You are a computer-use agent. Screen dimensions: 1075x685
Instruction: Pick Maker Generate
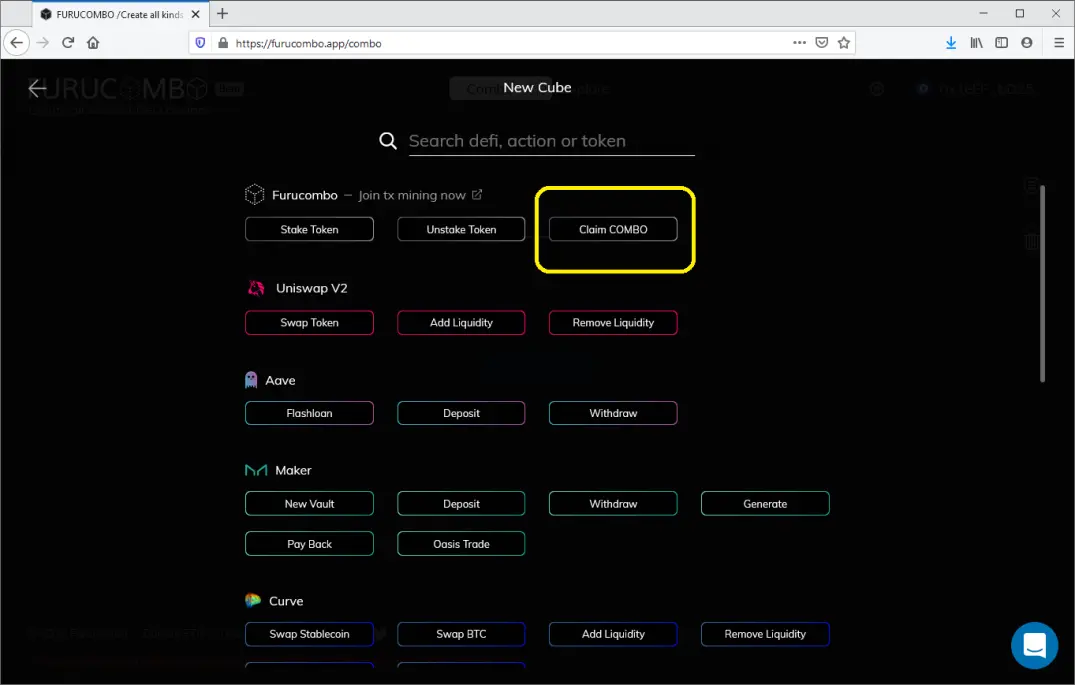pos(765,503)
